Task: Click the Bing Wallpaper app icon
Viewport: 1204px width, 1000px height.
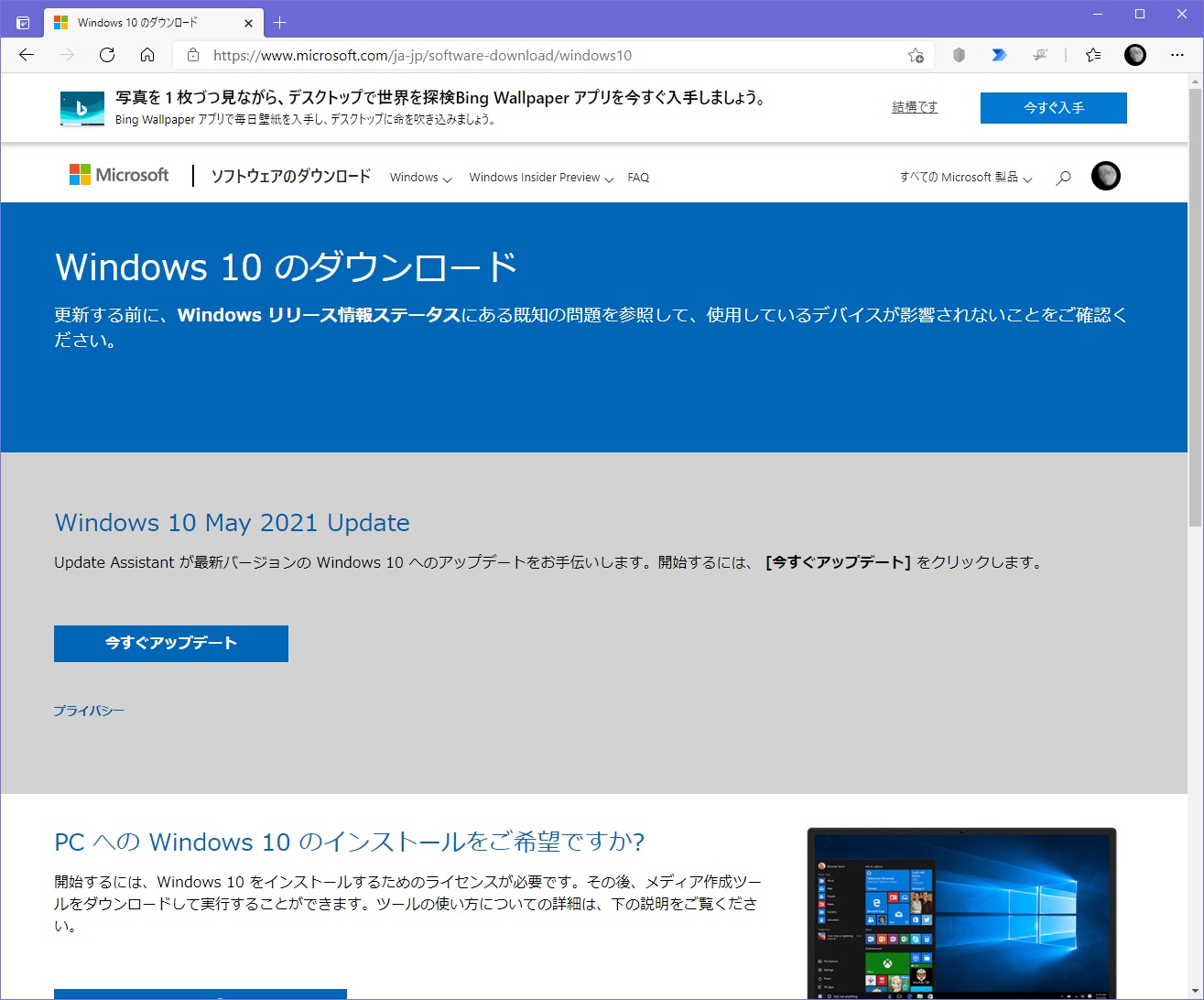Action: click(82, 108)
